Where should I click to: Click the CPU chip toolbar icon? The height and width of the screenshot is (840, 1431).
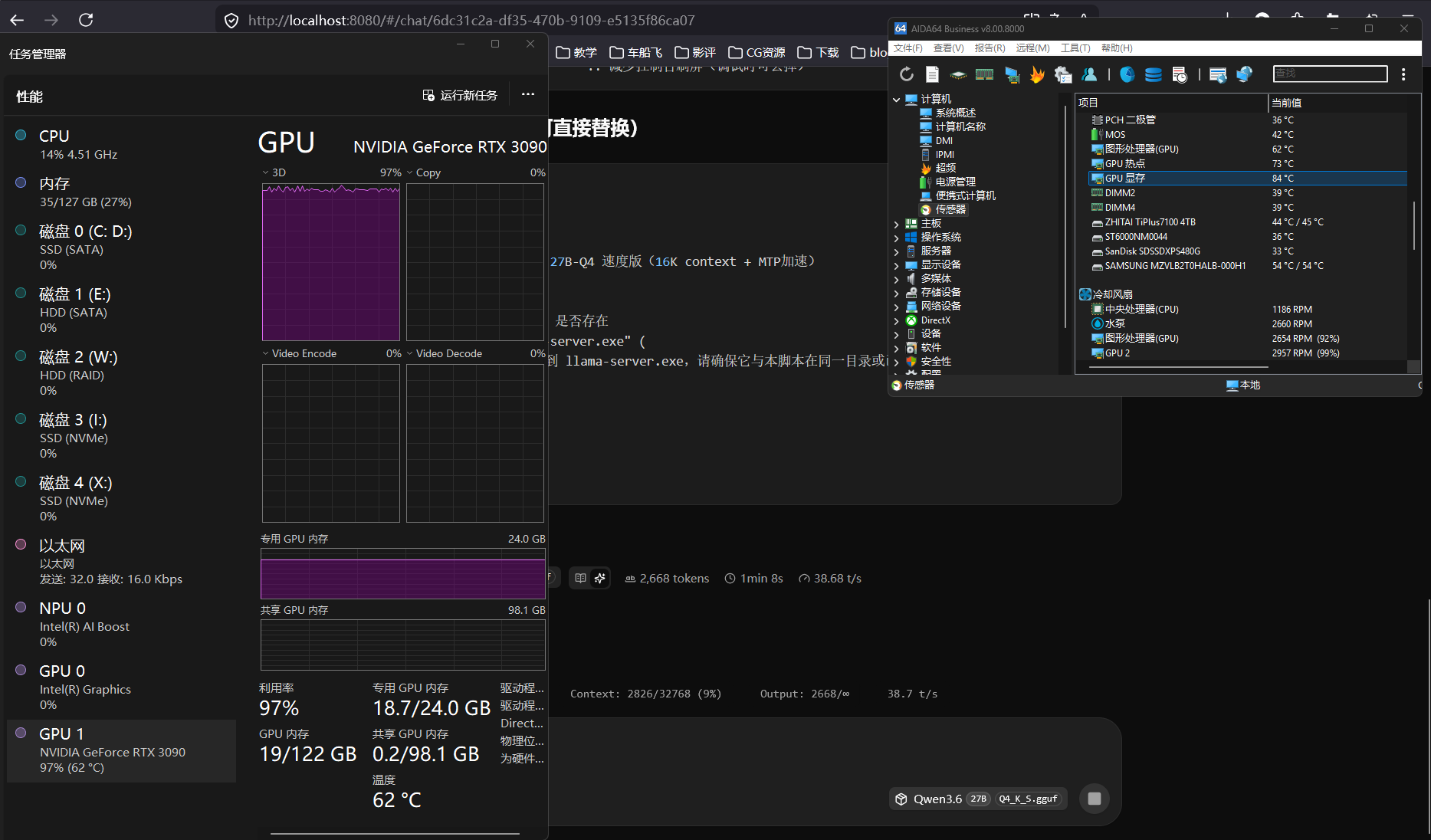pos(958,74)
